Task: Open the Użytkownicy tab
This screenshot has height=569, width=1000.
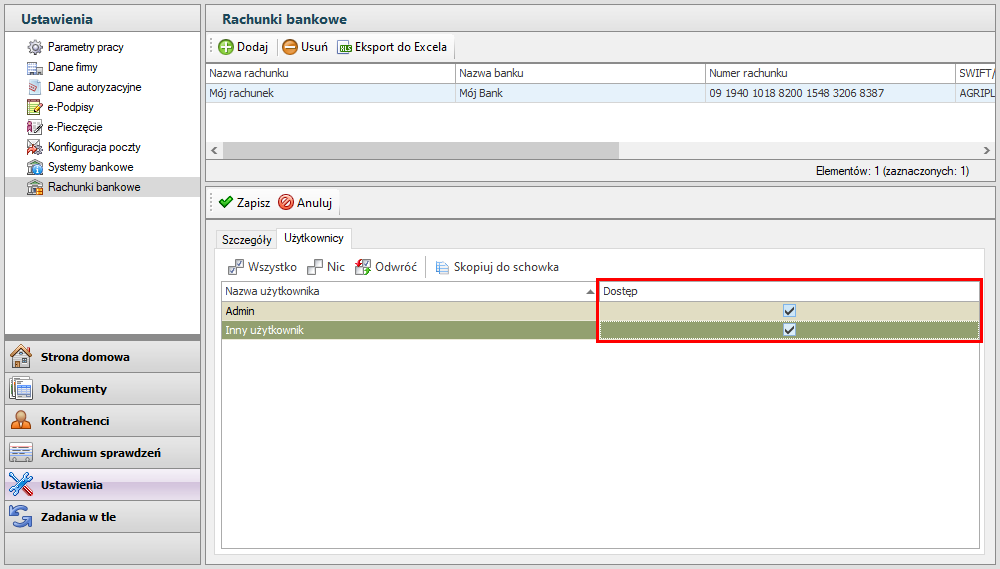Action: 313,239
